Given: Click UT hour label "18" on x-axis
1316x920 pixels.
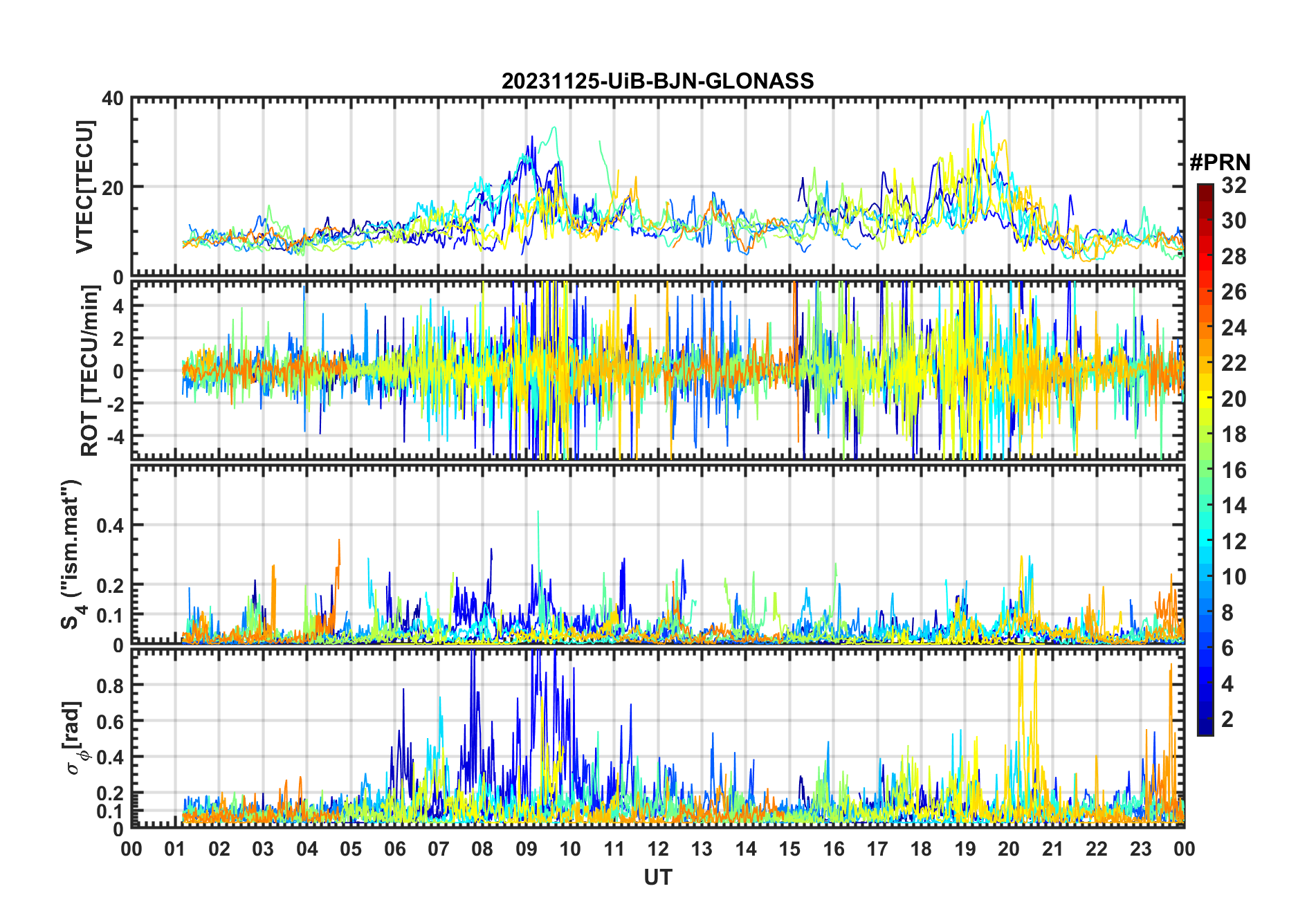Looking at the screenshot, I should click(921, 849).
